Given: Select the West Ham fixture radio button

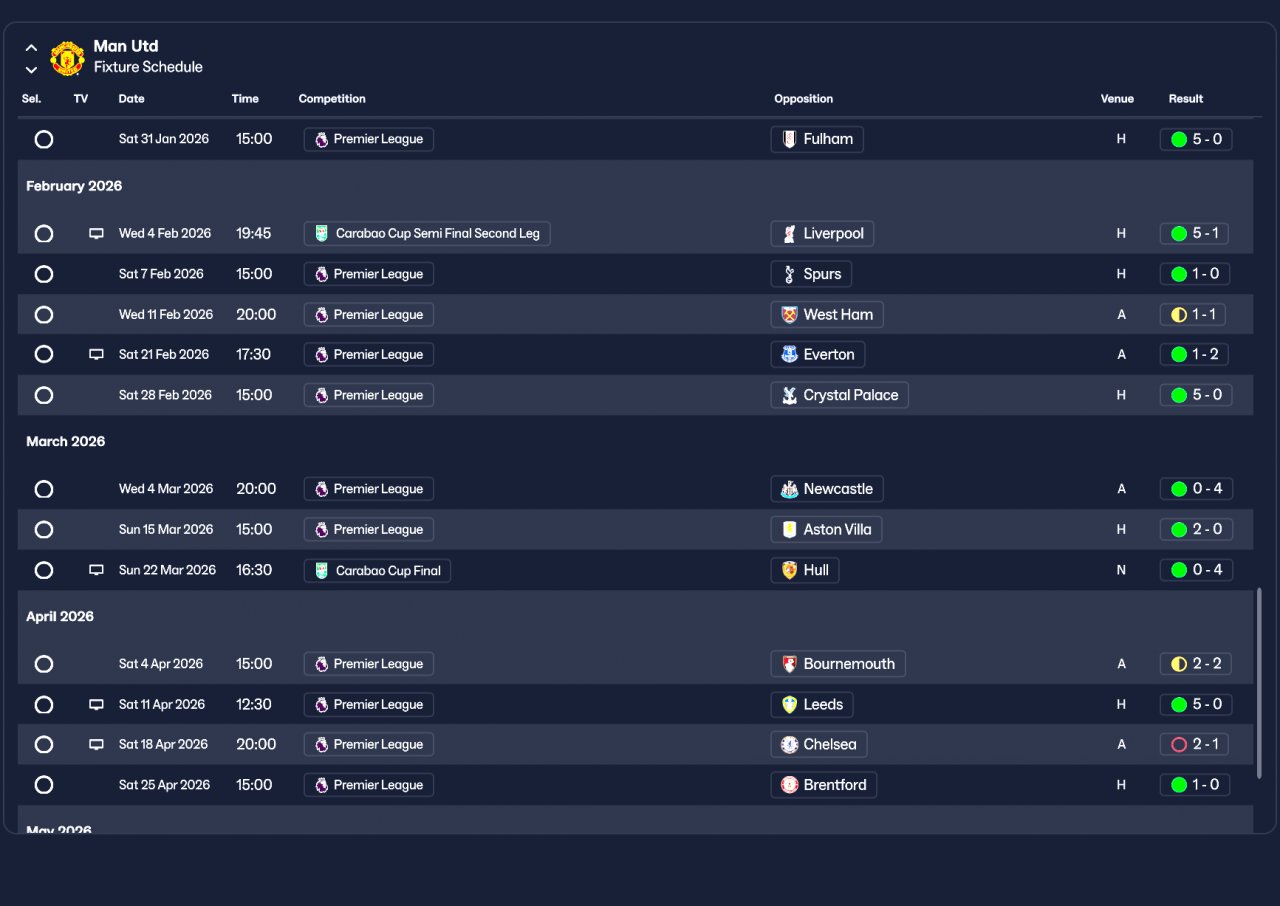Looking at the screenshot, I should pyautogui.click(x=44, y=314).
